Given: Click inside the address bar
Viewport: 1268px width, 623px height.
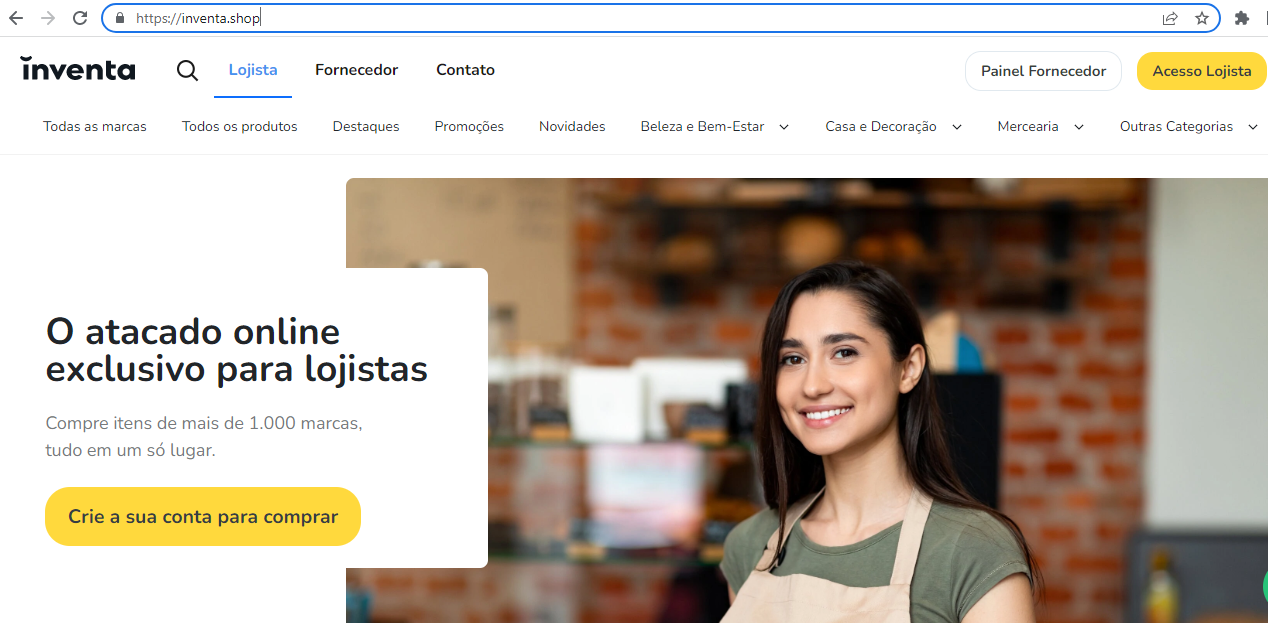Looking at the screenshot, I should 400,17.
